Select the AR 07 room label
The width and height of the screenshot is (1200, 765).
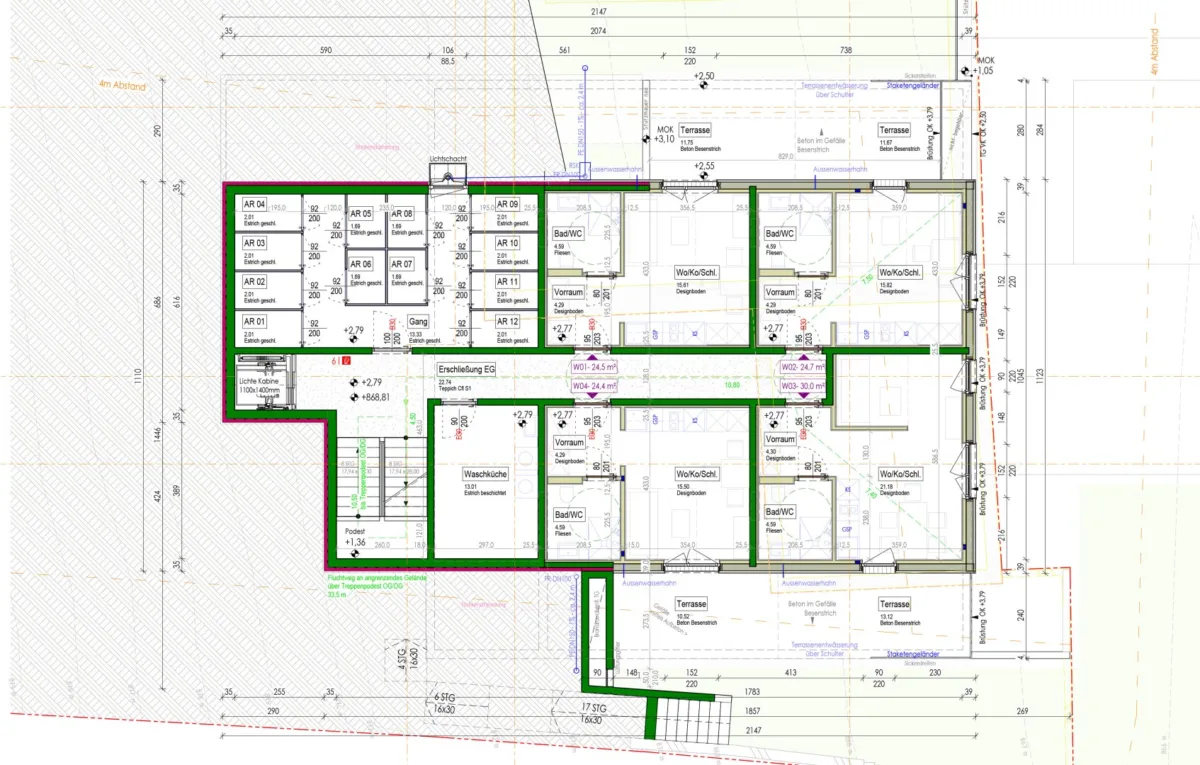[x=402, y=264]
